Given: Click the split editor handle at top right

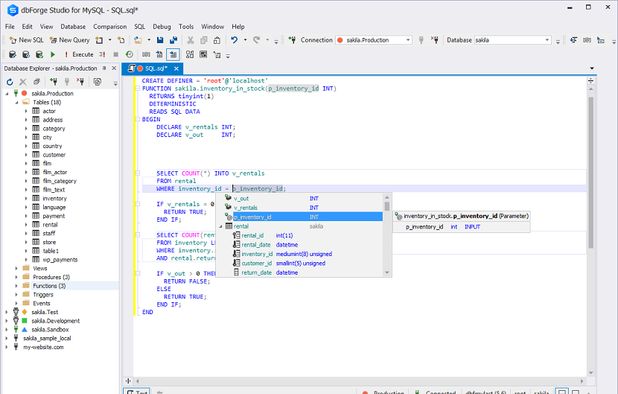Looking at the screenshot, I should tap(591, 81).
